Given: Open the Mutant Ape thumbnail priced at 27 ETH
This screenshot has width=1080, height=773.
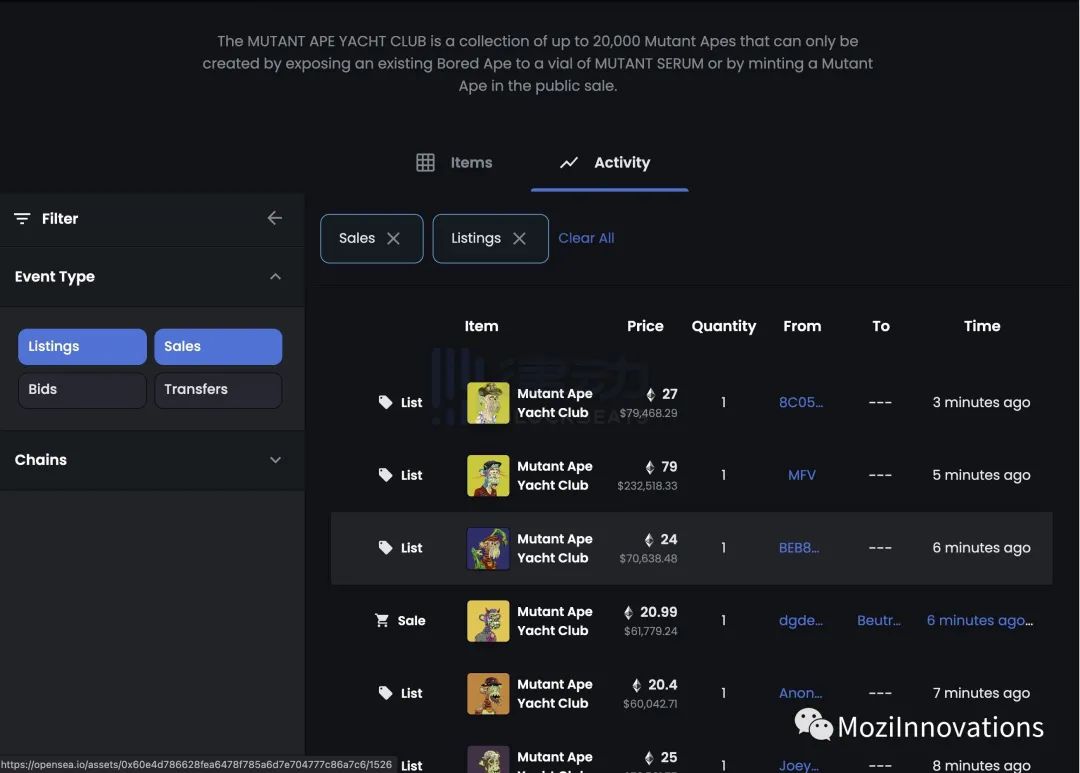Looking at the screenshot, I should coord(488,403).
